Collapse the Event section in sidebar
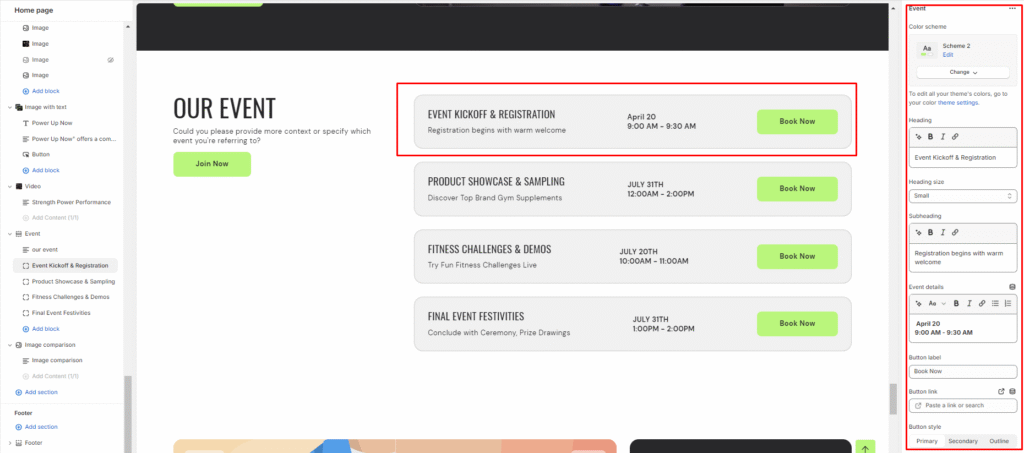The width and height of the screenshot is (1024, 453). (x=10, y=233)
